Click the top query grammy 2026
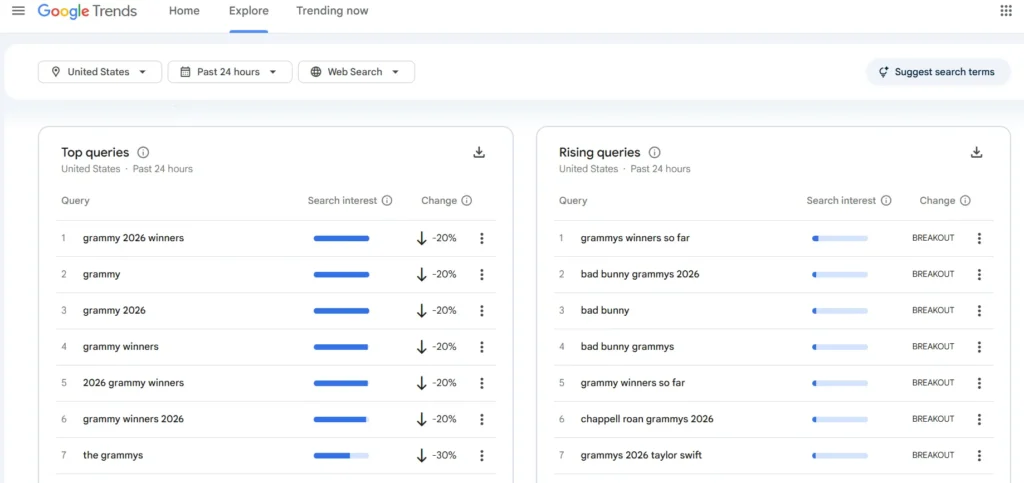This screenshot has width=1024, height=483. click(x=114, y=311)
